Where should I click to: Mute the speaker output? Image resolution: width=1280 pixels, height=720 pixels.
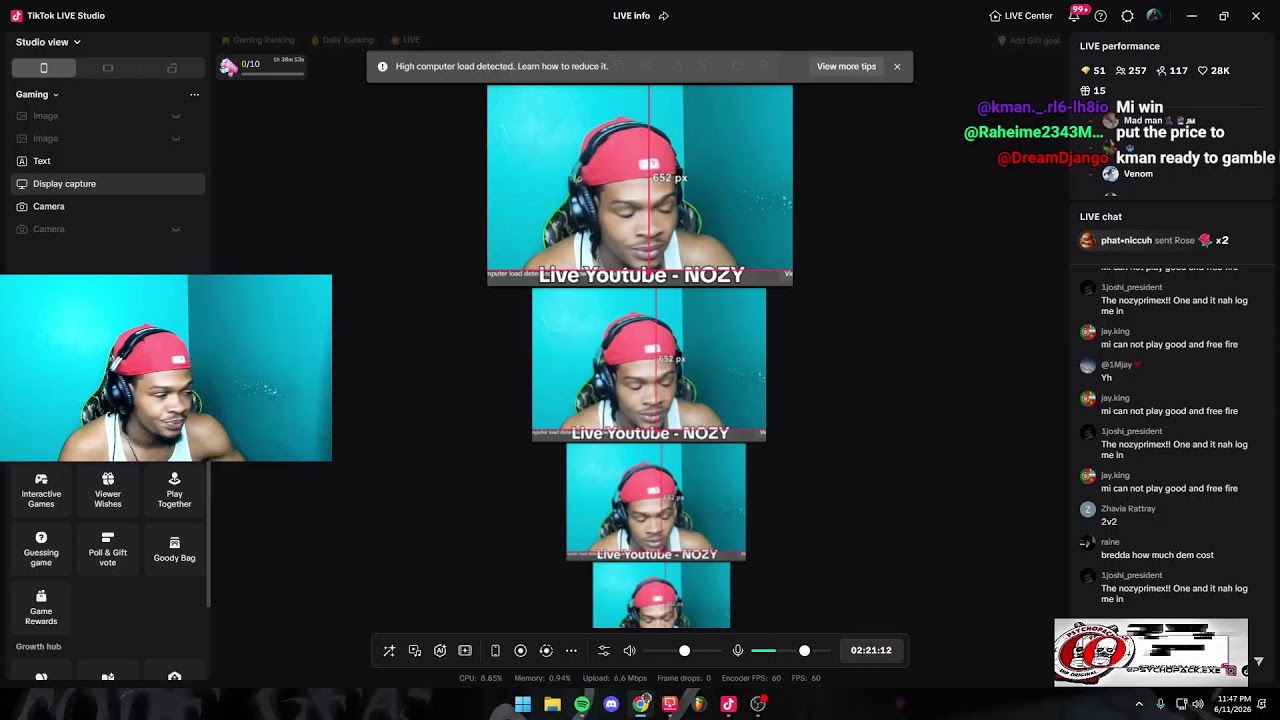629,650
